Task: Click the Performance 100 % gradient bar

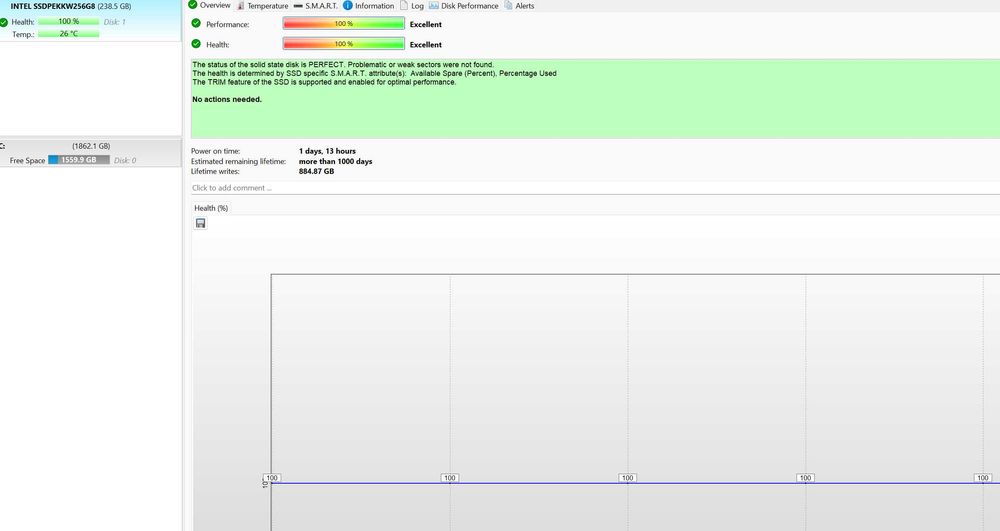Action: tap(344, 24)
